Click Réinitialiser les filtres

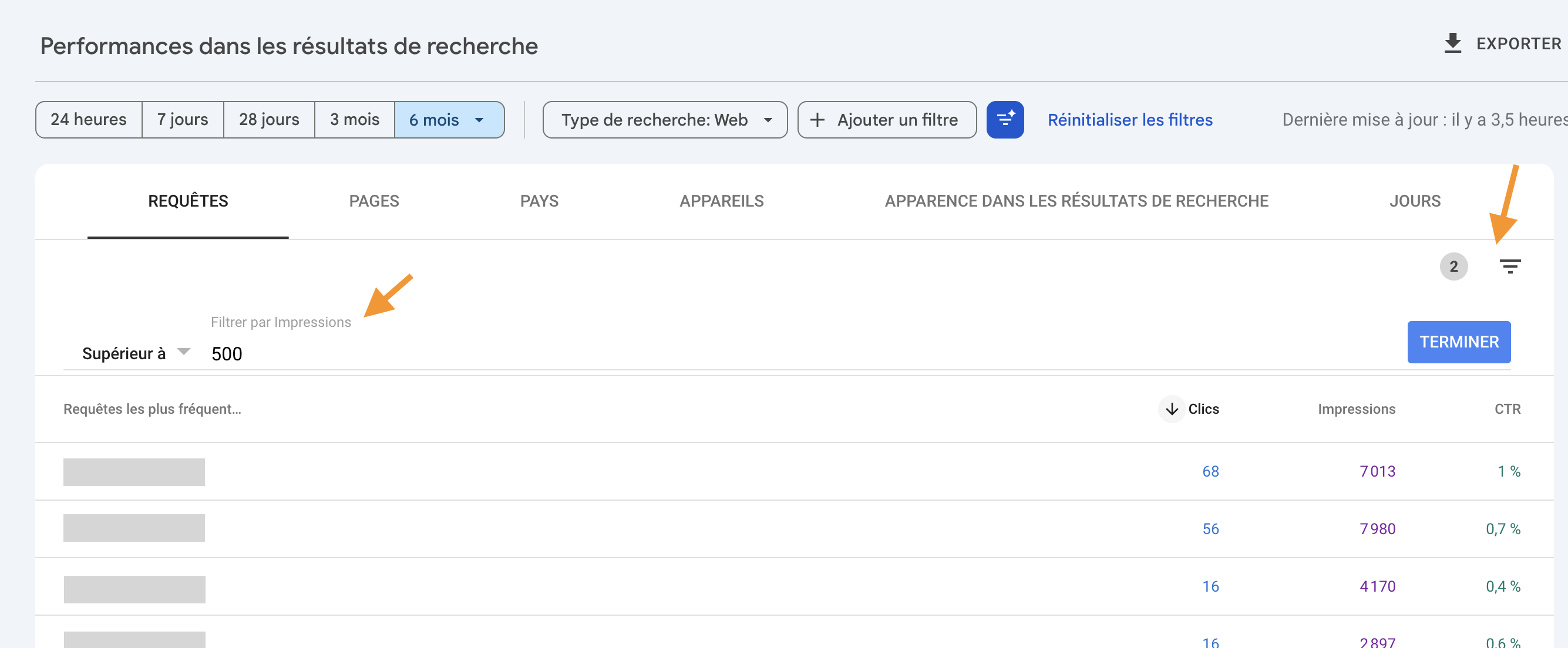1129,120
